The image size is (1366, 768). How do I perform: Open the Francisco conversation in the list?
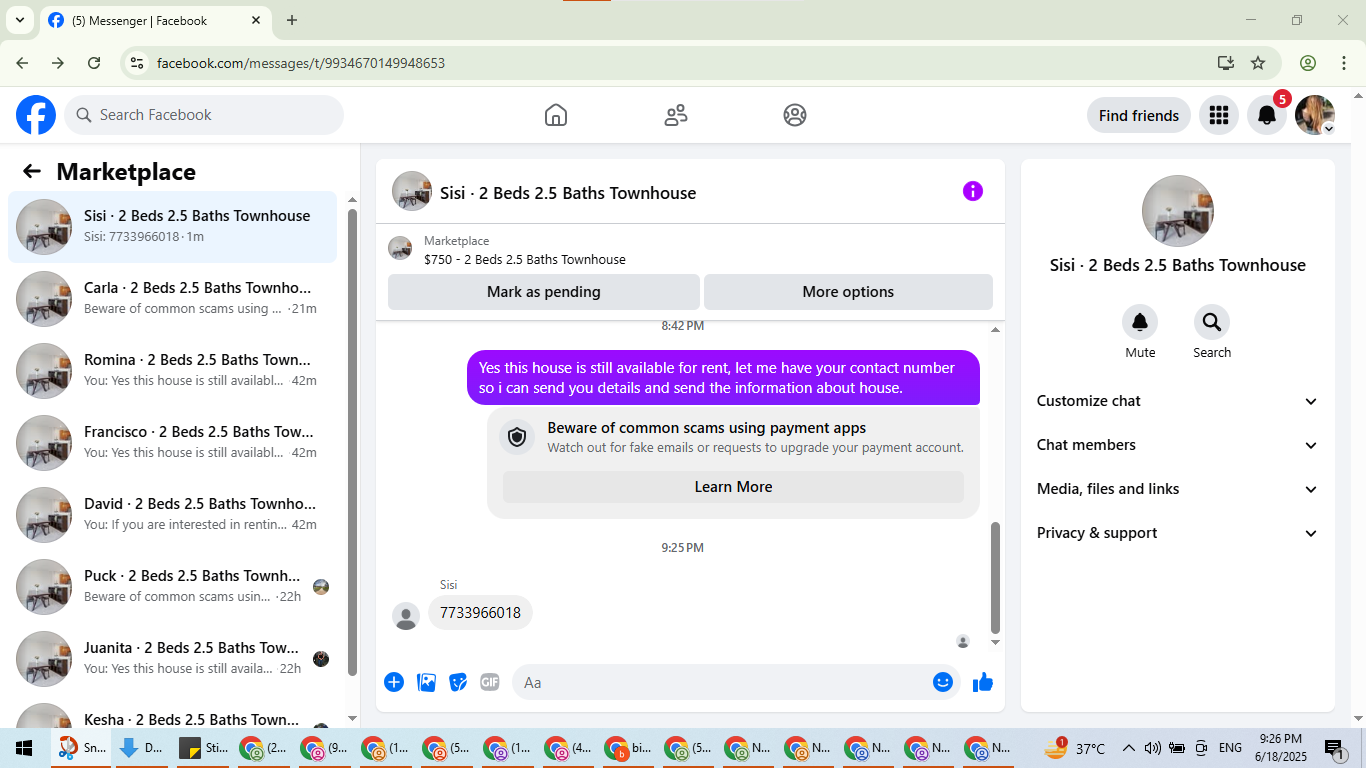172,443
